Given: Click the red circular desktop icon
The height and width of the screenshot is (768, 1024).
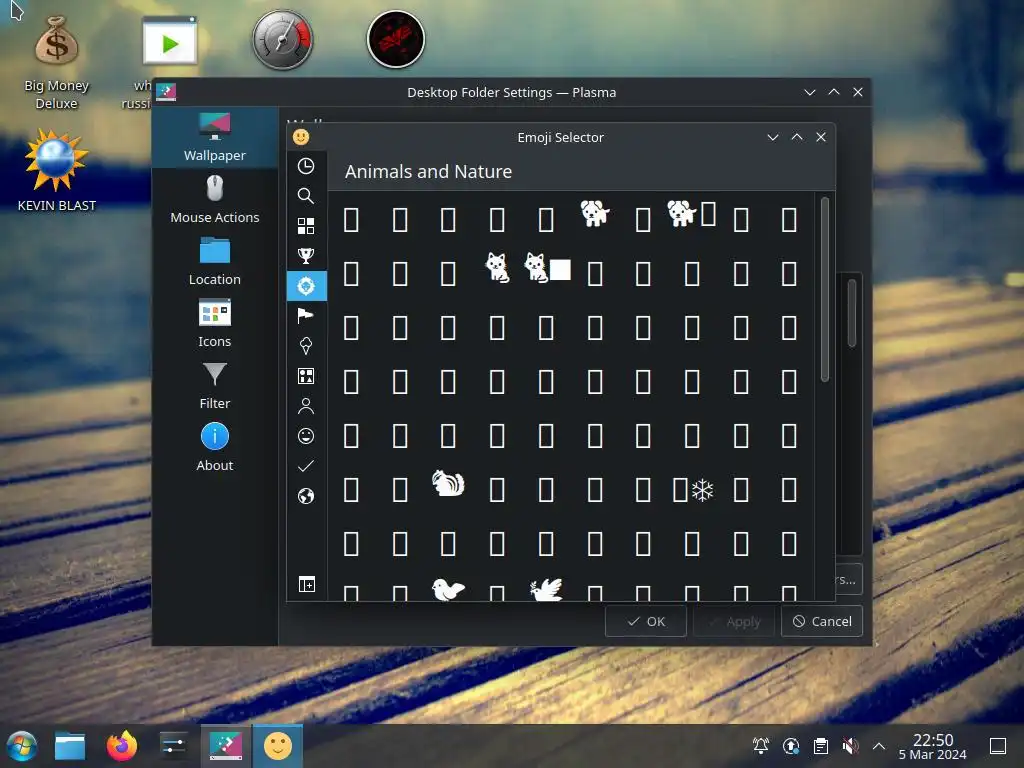Looking at the screenshot, I should (x=396, y=39).
